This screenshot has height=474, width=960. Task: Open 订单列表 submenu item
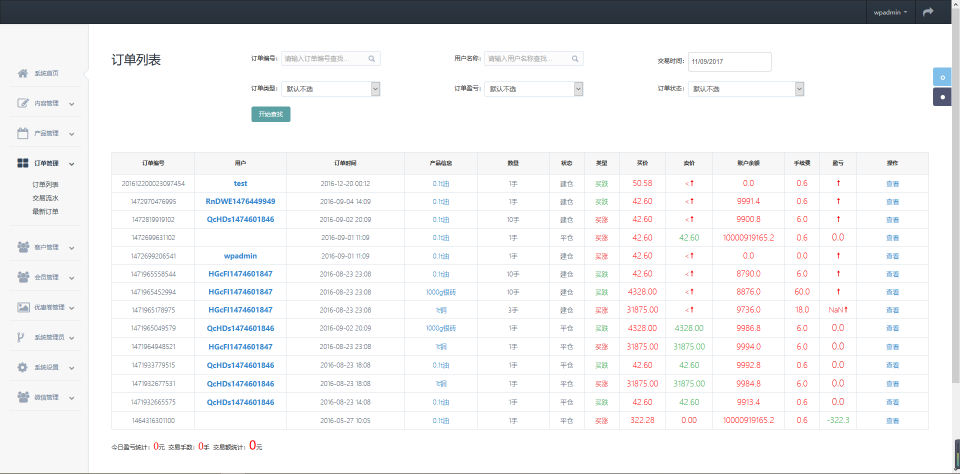tap(45, 184)
